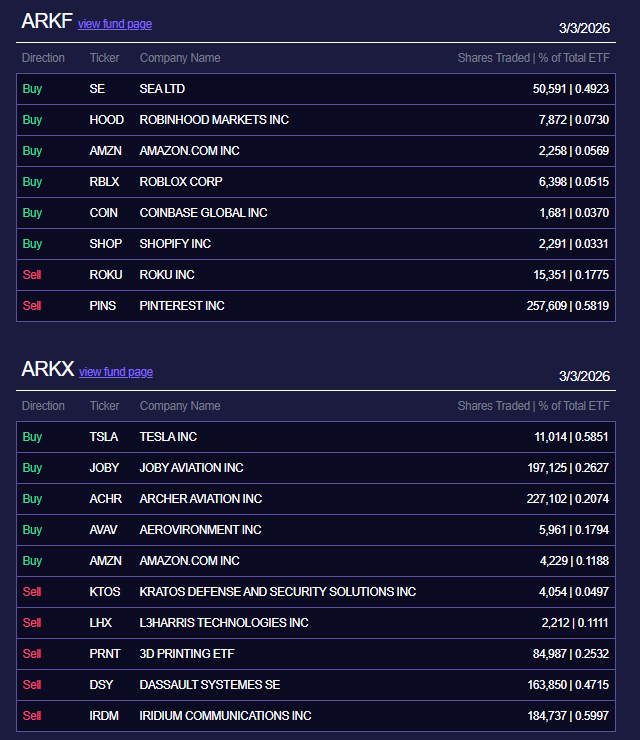Viewport: 640px width, 740px height.
Task: Select SHOPIFY INC company name
Action: pos(175,244)
